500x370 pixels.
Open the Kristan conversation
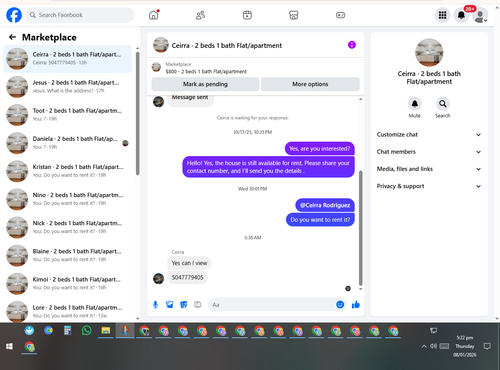[68, 171]
